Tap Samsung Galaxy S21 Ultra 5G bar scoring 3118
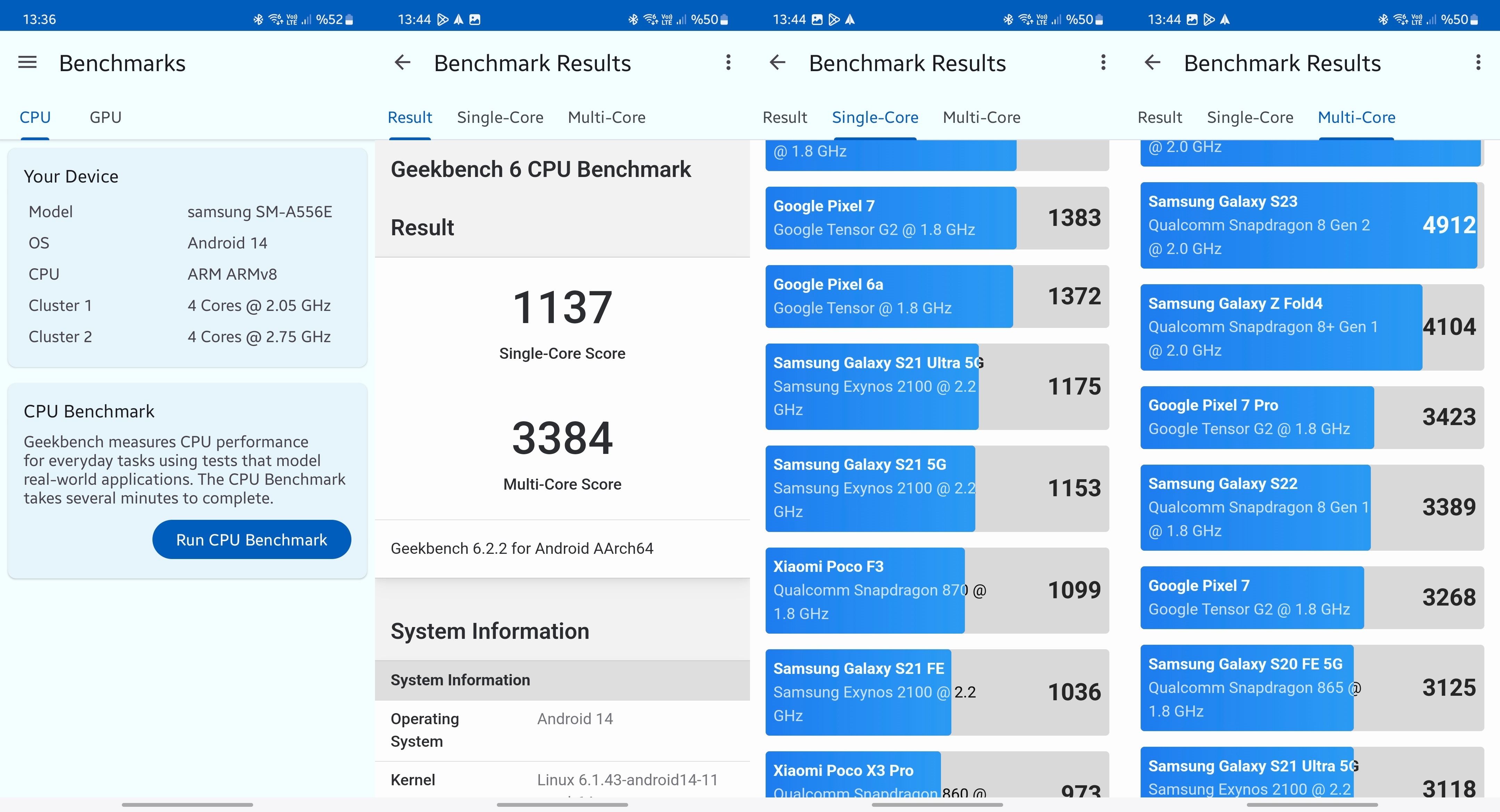Screen dimensions: 1500x812 [x=1312, y=772]
